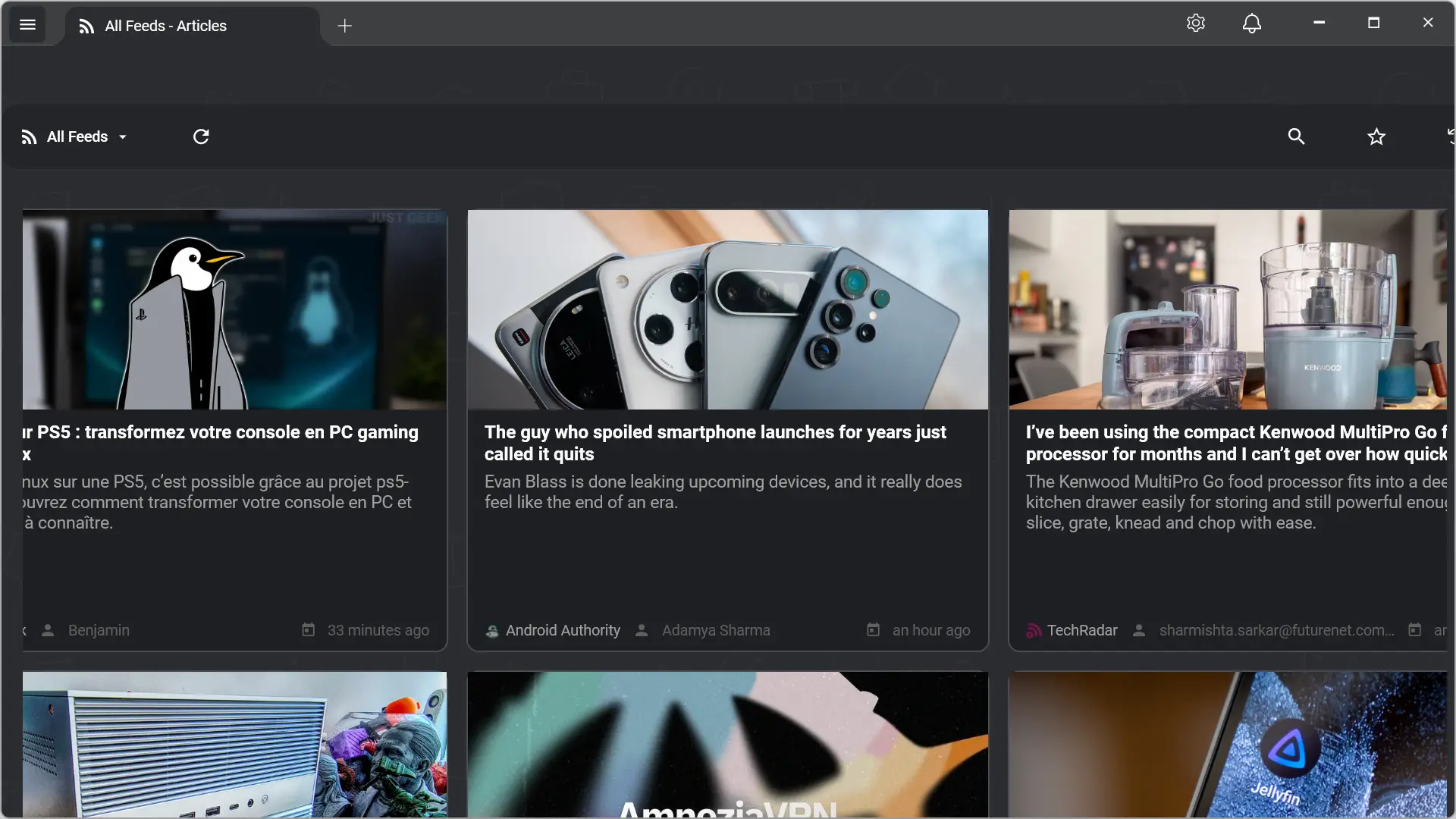Click the RSS icon beside All Feeds
Screen dimensions: 1456x819
(29, 137)
